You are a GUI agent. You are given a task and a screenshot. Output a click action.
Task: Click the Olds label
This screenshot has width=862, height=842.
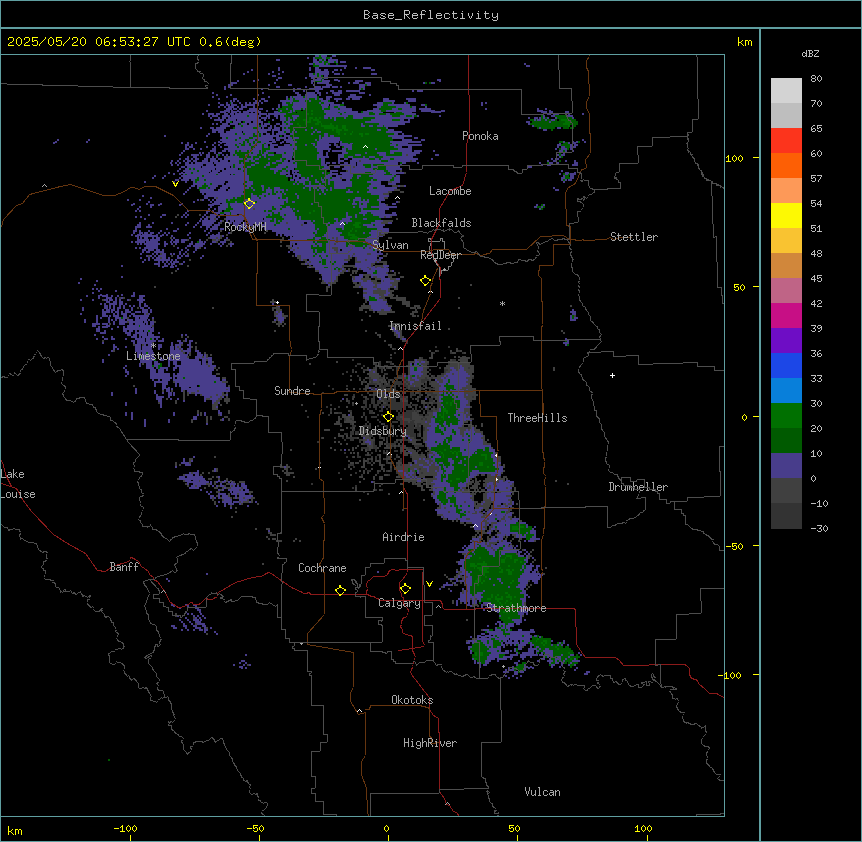(x=388, y=394)
